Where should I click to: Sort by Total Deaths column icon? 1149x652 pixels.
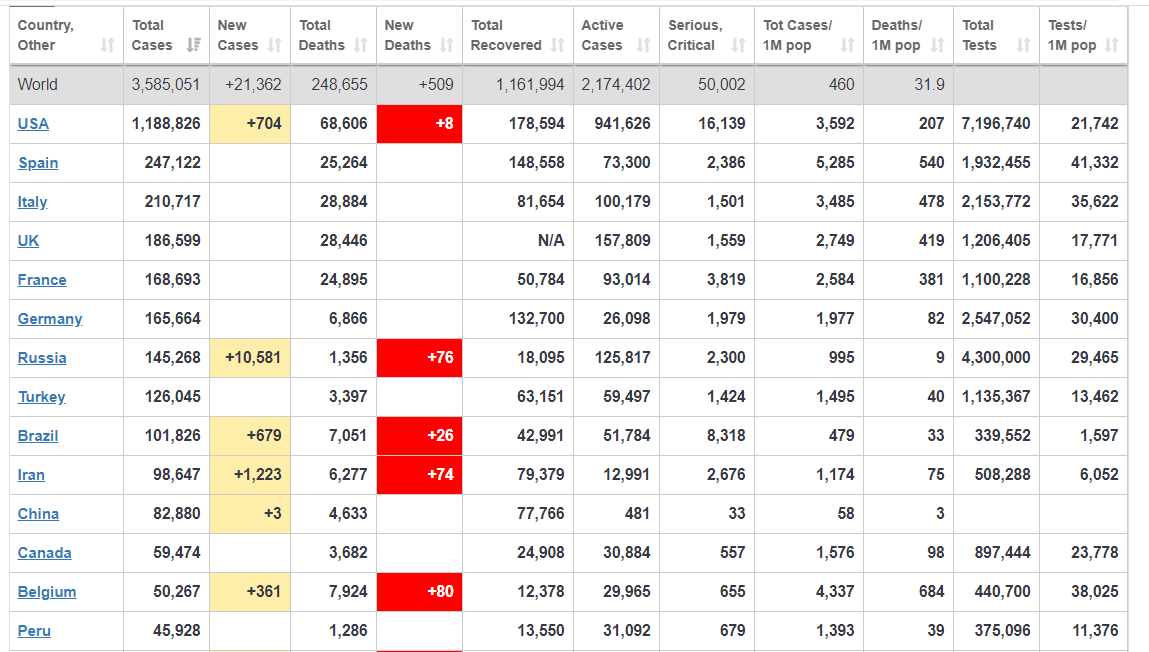coord(361,45)
